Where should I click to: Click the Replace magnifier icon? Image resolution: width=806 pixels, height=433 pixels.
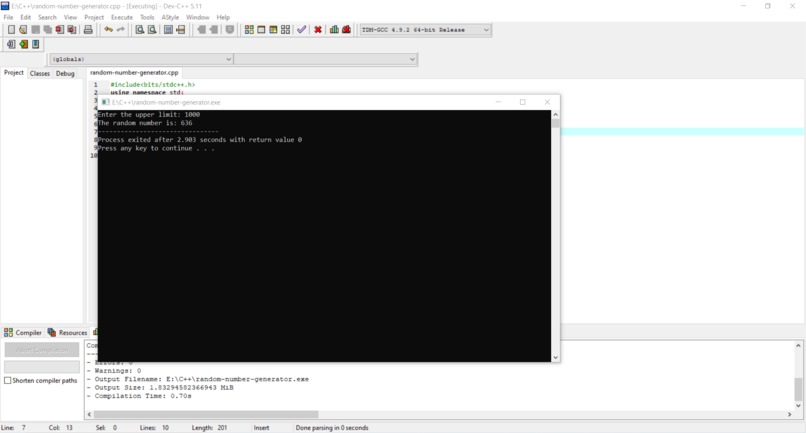pos(152,30)
